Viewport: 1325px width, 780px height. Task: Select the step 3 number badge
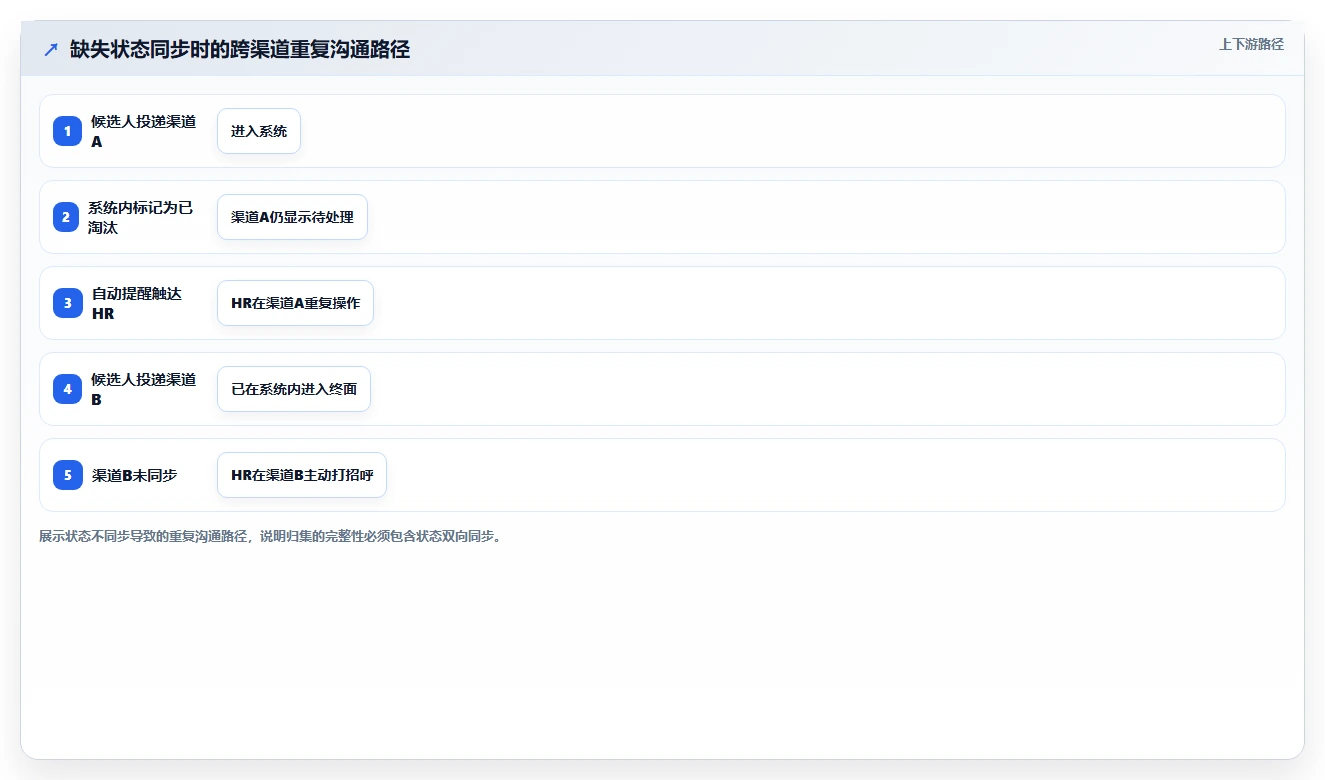pyautogui.click(x=68, y=303)
